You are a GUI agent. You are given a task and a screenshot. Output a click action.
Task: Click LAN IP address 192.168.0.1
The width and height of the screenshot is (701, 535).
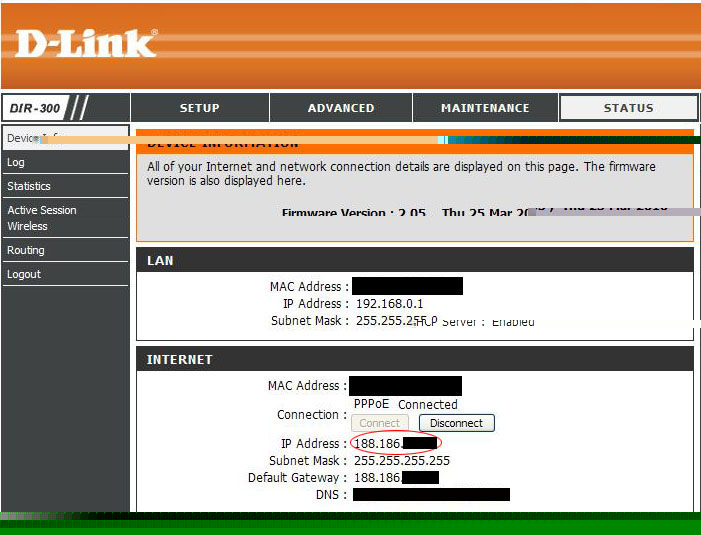(389, 304)
